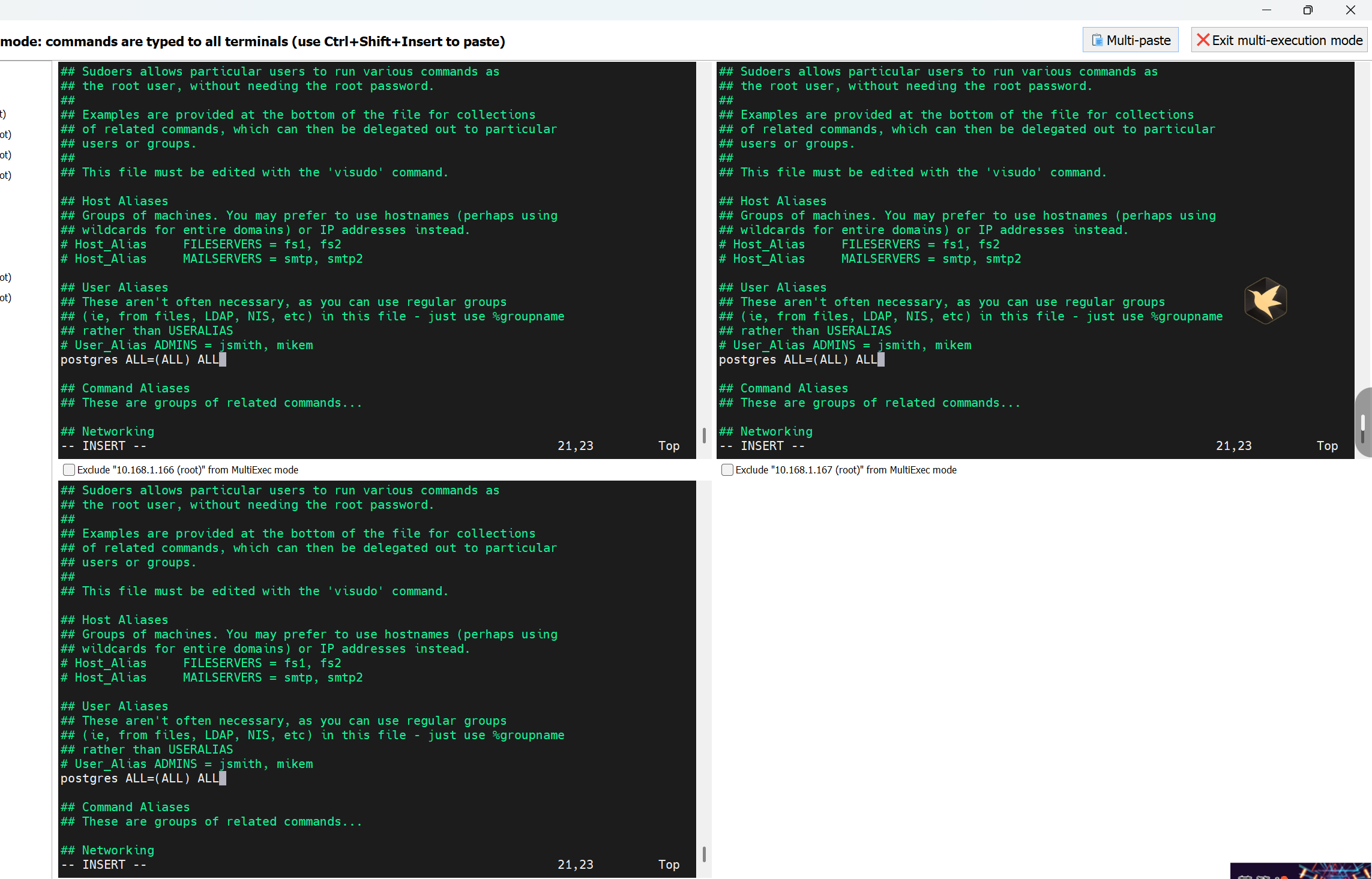
Task: Click the Multi-paste clipboard button
Action: [1130, 40]
